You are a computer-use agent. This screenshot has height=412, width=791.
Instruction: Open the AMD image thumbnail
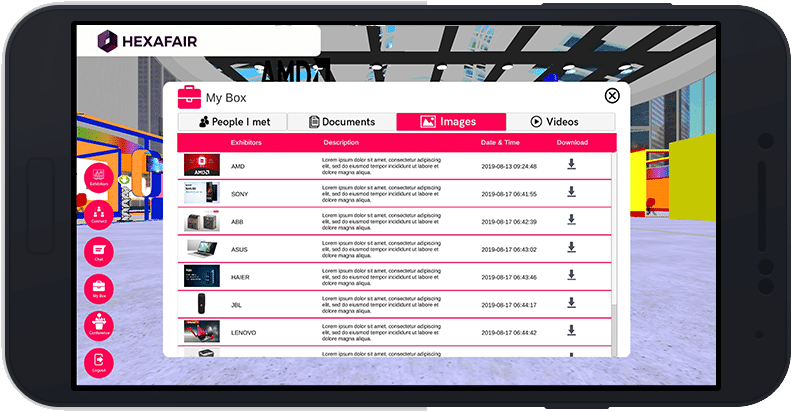pos(202,165)
